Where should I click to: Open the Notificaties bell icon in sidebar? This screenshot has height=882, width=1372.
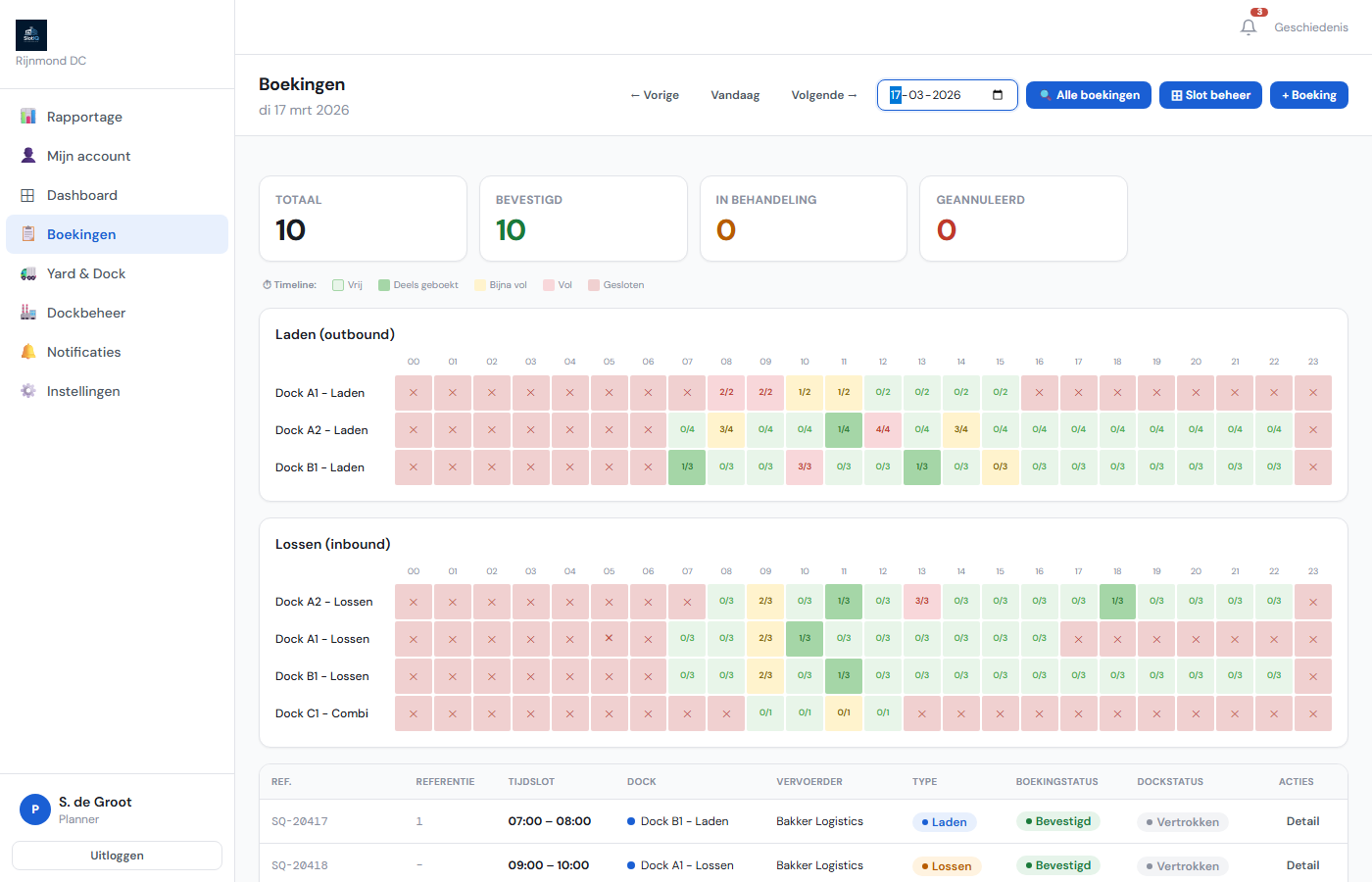(x=26, y=351)
